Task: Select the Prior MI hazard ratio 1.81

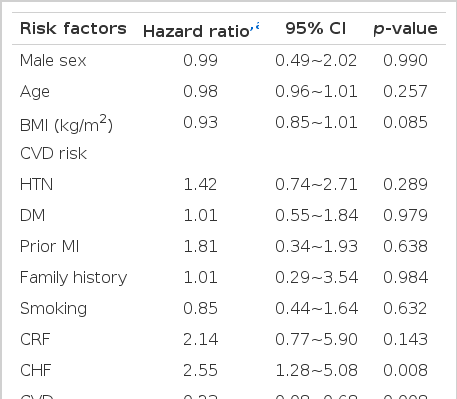Action: click(x=200, y=246)
